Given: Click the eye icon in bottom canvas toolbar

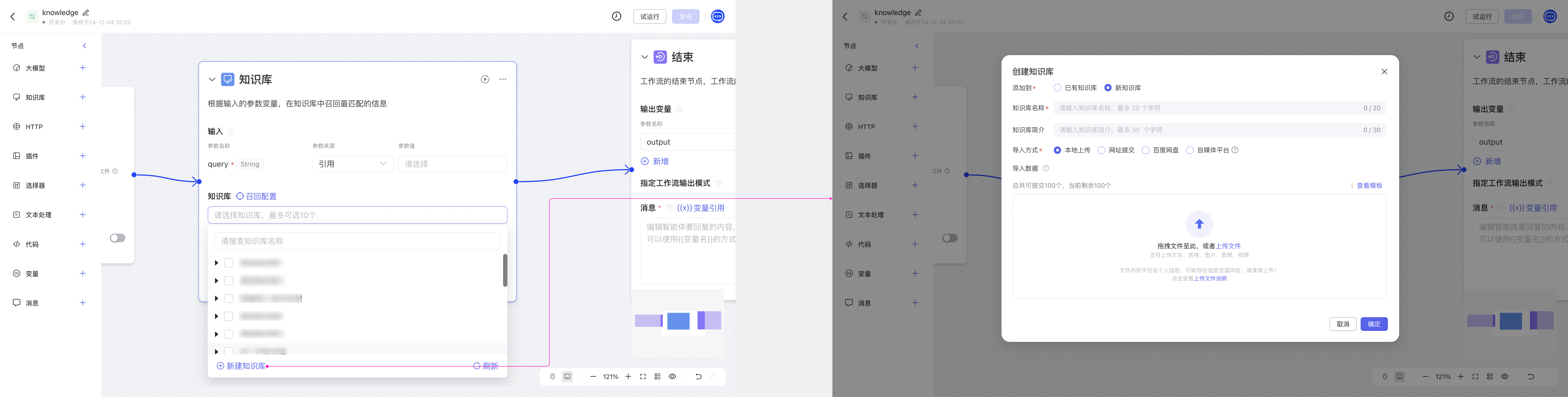Looking at the screenshot, I should click(672, 376).
